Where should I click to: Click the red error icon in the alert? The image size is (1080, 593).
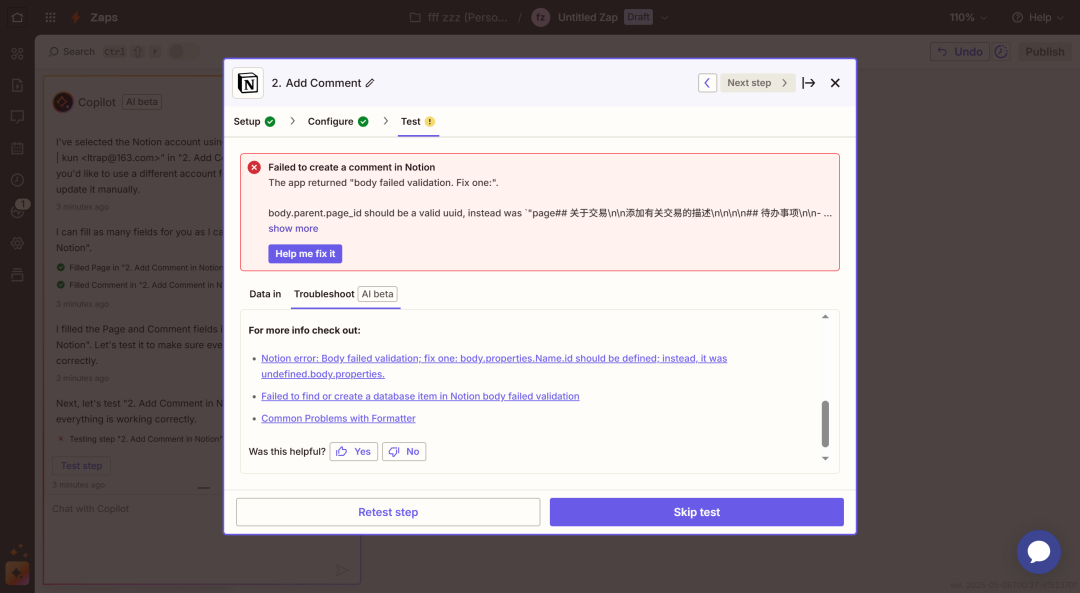click(254, 167)
